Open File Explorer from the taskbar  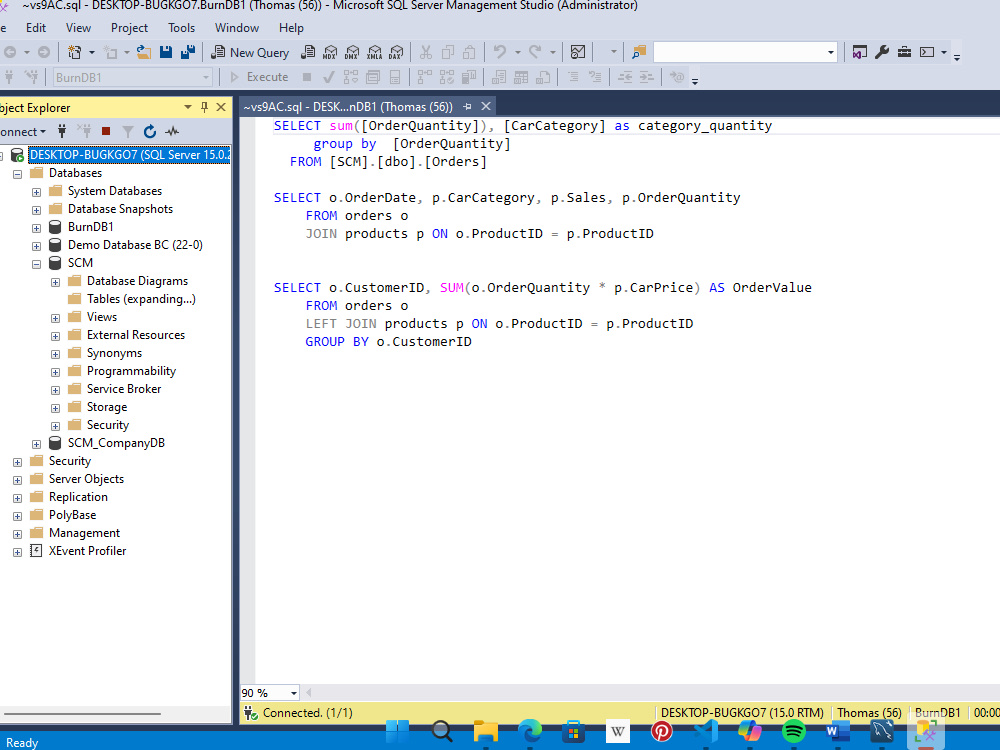pyautogui.click(x=485, y=732)
